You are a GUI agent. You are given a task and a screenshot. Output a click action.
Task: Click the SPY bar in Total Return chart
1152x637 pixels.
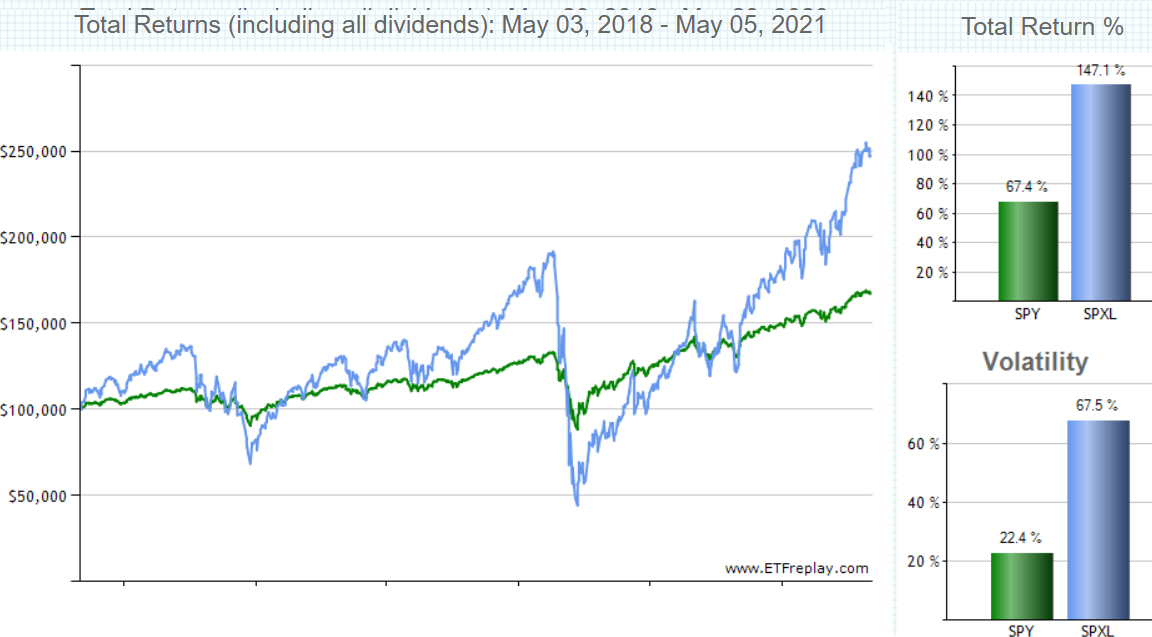[1028, 251]
